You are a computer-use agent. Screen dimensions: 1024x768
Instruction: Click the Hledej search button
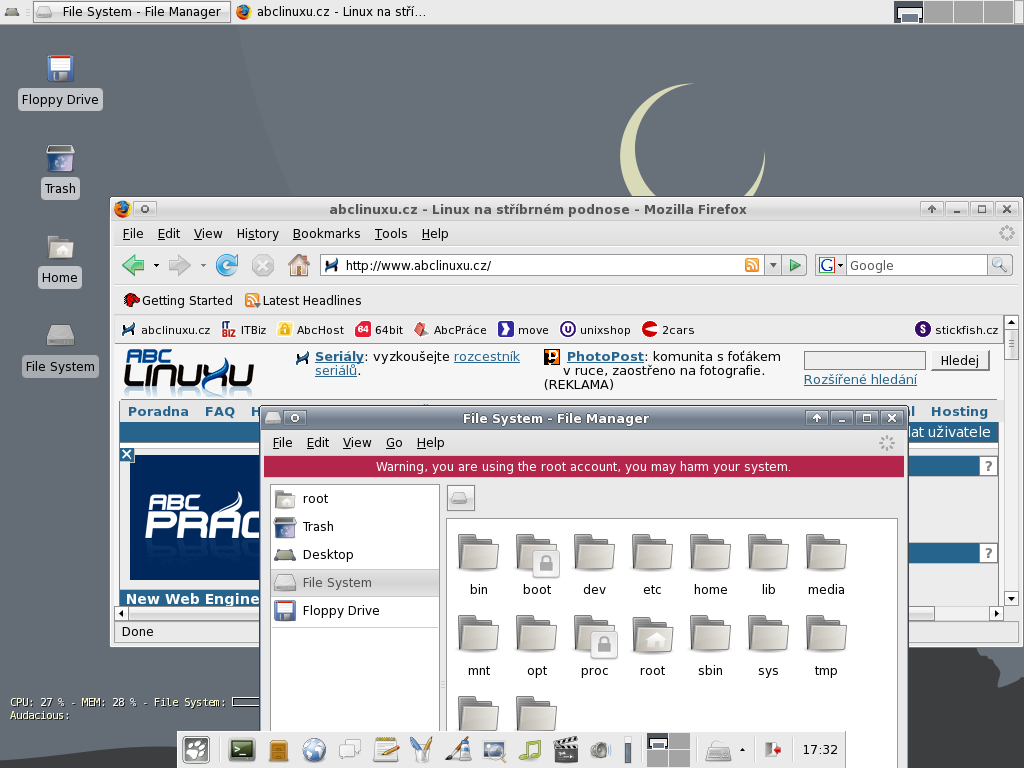coord(959,360)
